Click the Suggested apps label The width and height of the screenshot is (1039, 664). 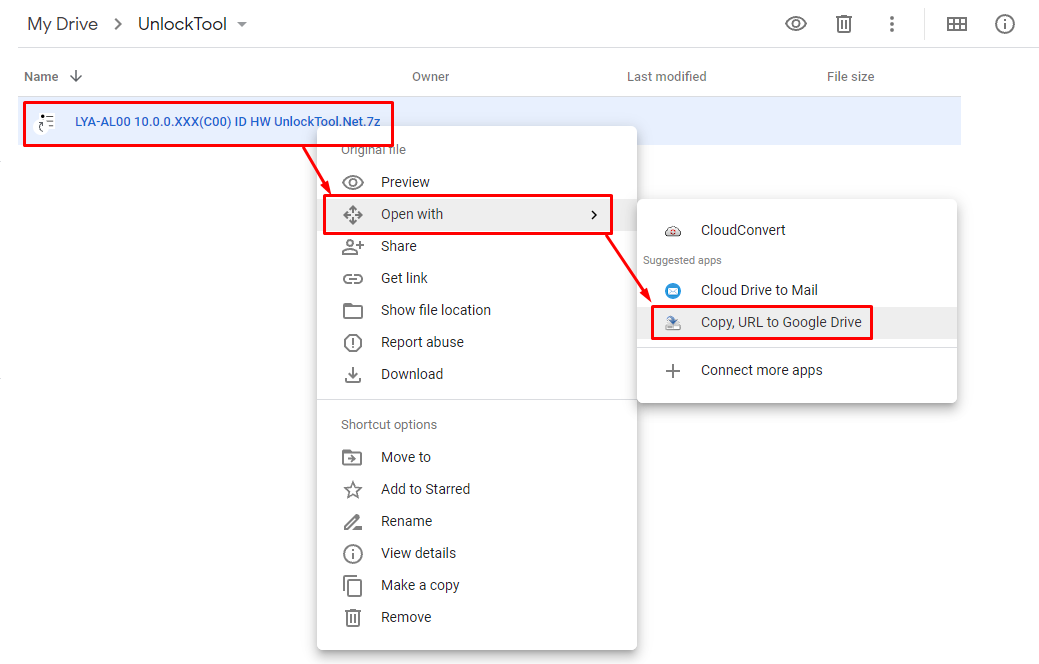tap(682, 260)
